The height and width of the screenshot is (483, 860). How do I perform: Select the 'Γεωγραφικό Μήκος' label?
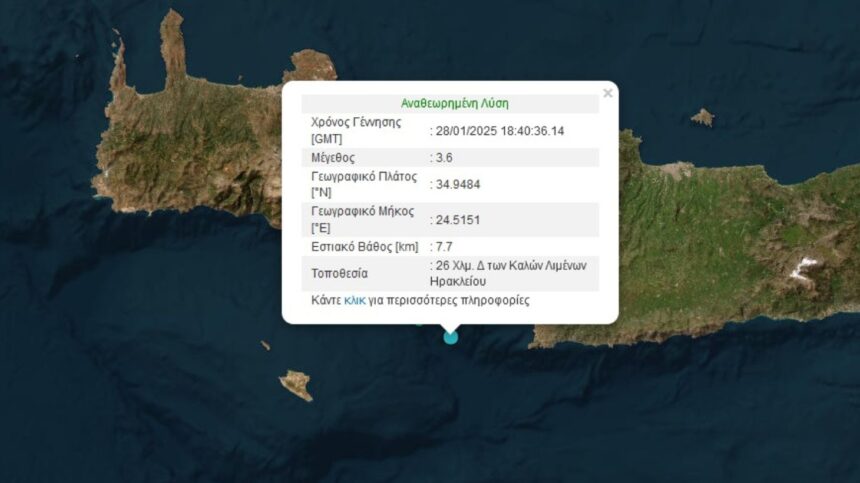coord(363,212)
